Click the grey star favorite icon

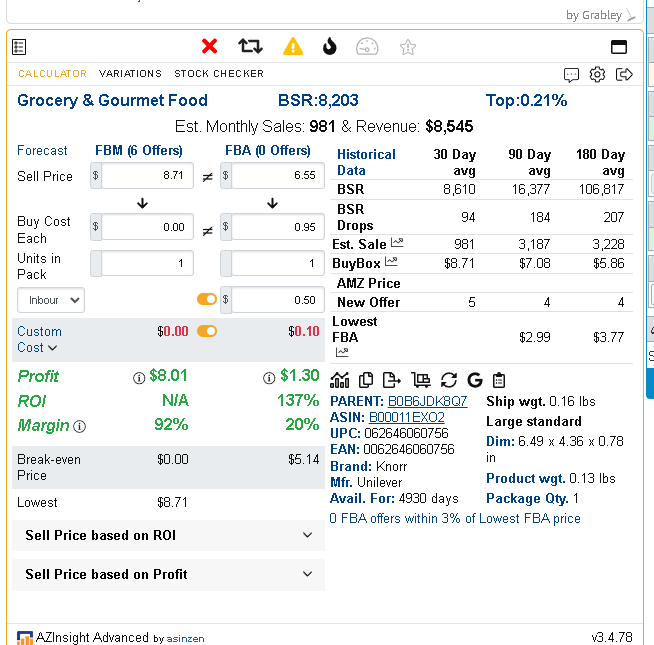(407, 47)
